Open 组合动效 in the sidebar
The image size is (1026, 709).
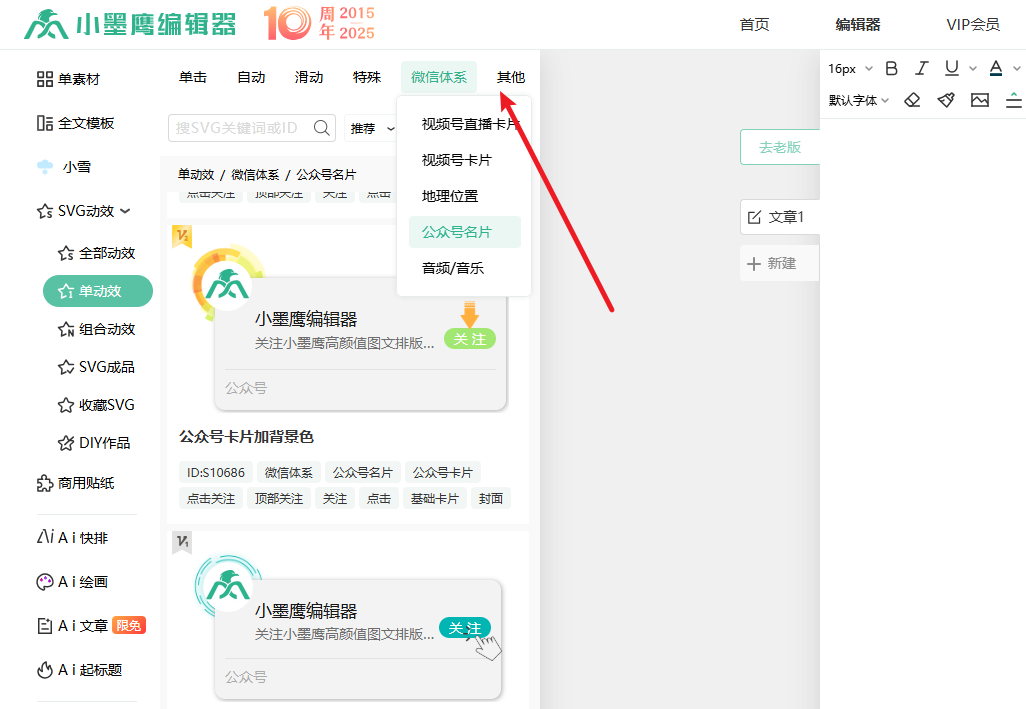coord(107,329)
